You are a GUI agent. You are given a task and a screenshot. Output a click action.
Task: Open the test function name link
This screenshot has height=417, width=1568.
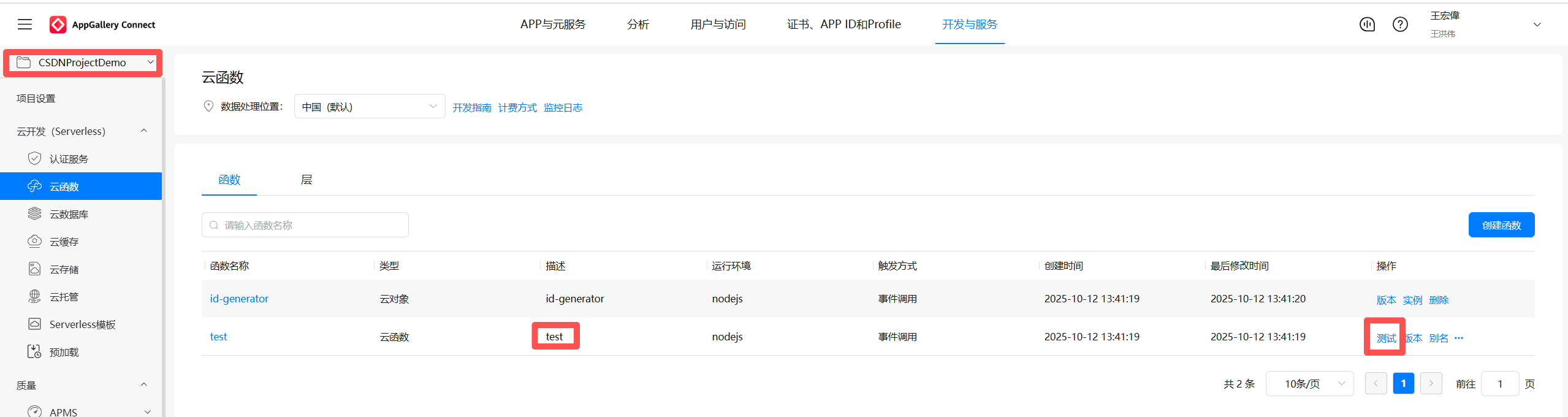click(218, 337)
